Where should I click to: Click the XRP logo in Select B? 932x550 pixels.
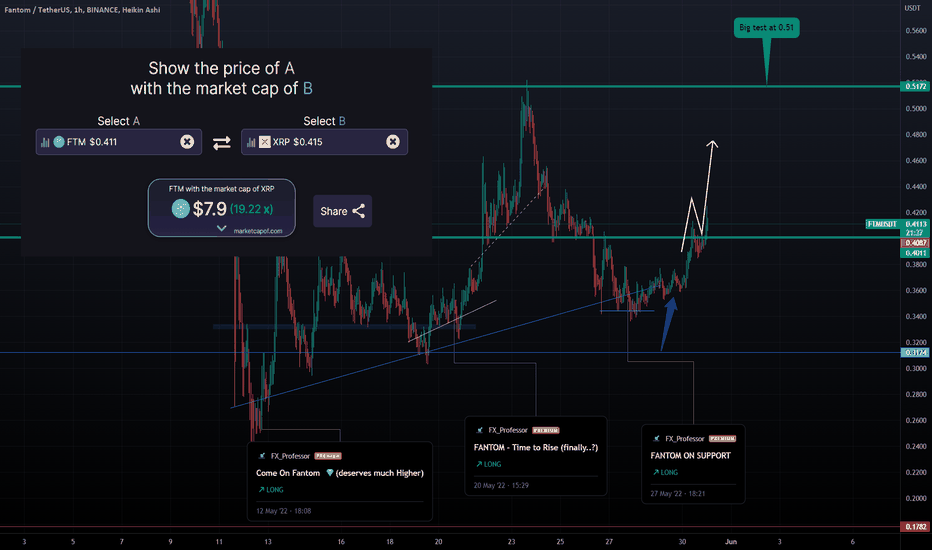pyautogui.click(x=265, y=142)
